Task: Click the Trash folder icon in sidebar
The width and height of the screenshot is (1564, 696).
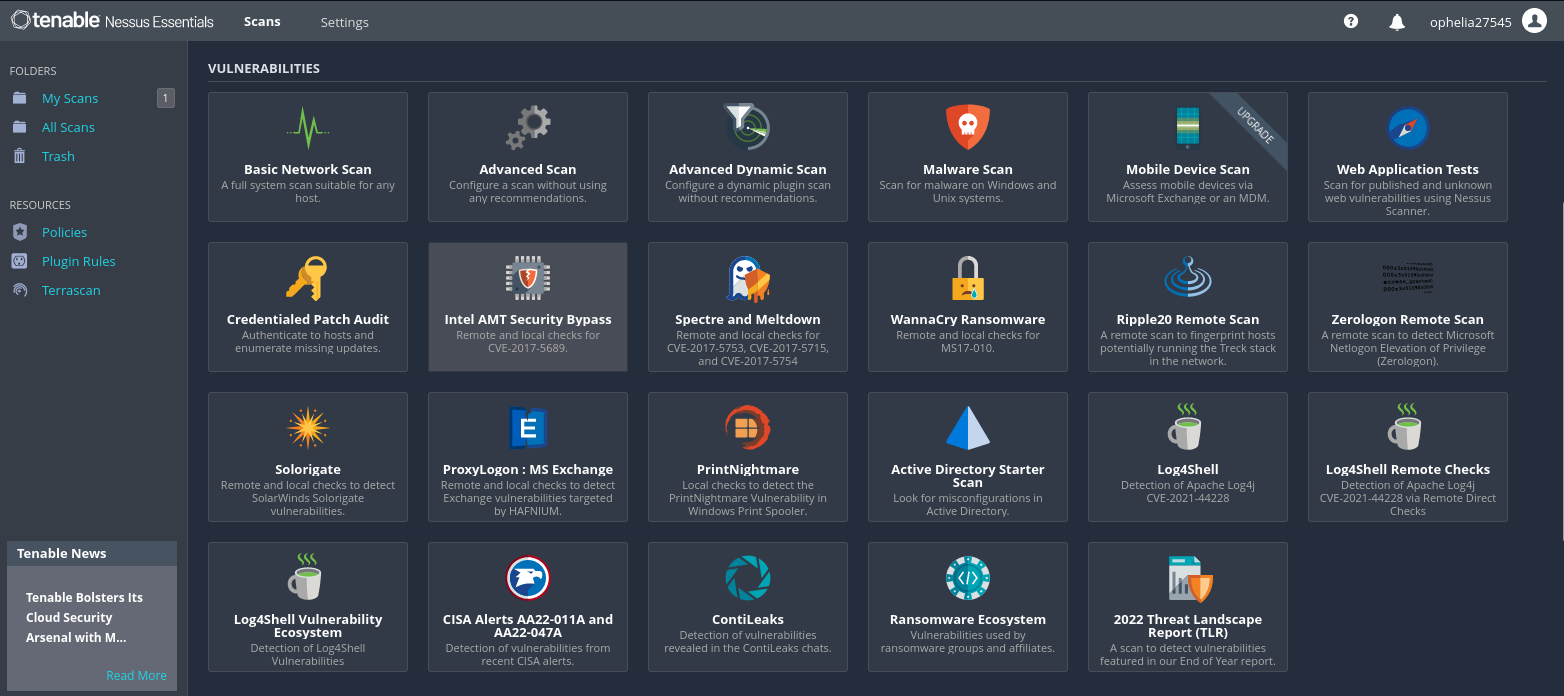Action: [x=19, y=156]
